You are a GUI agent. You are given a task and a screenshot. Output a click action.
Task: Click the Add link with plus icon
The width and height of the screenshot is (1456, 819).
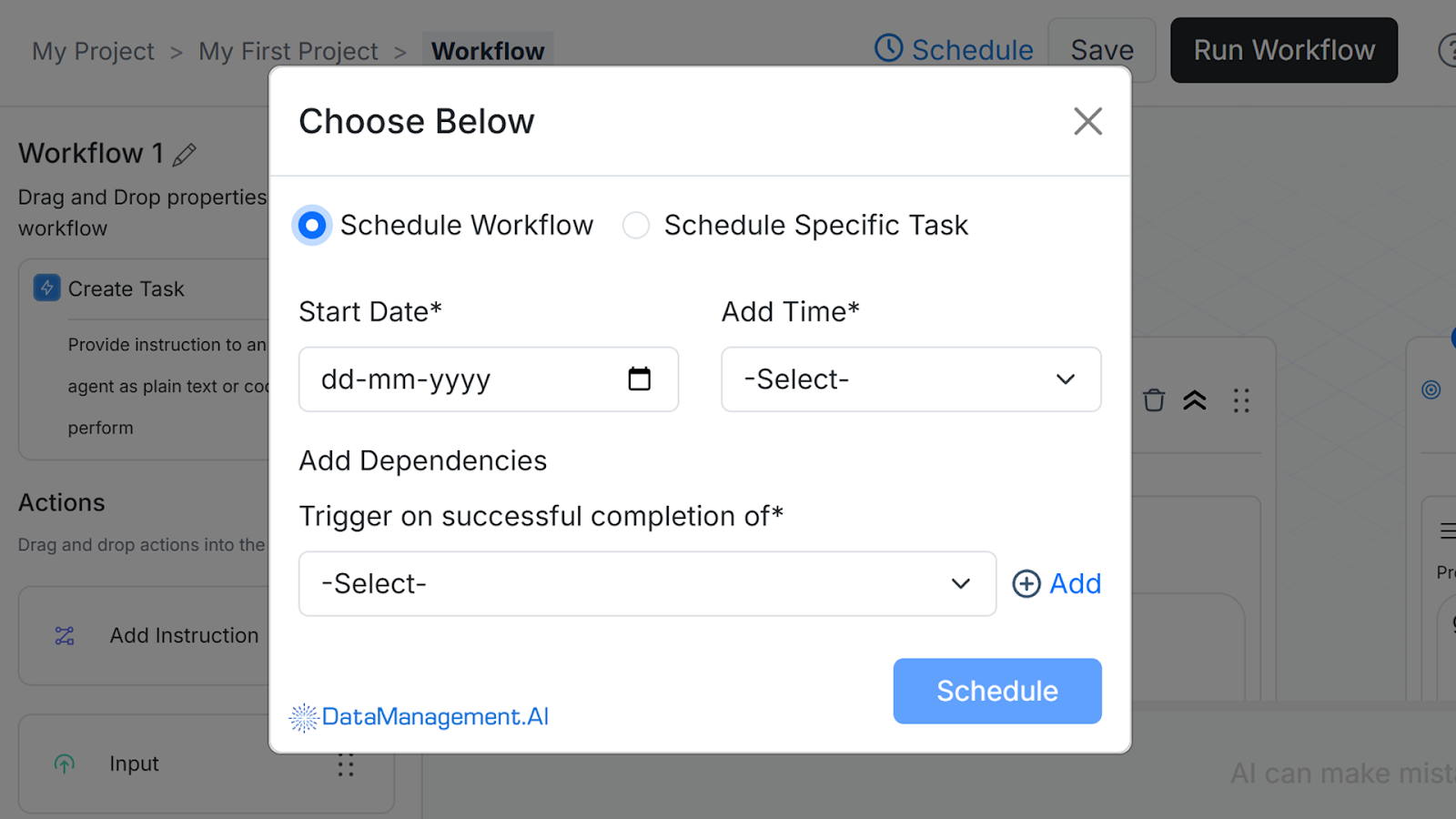coord(1057,583)
